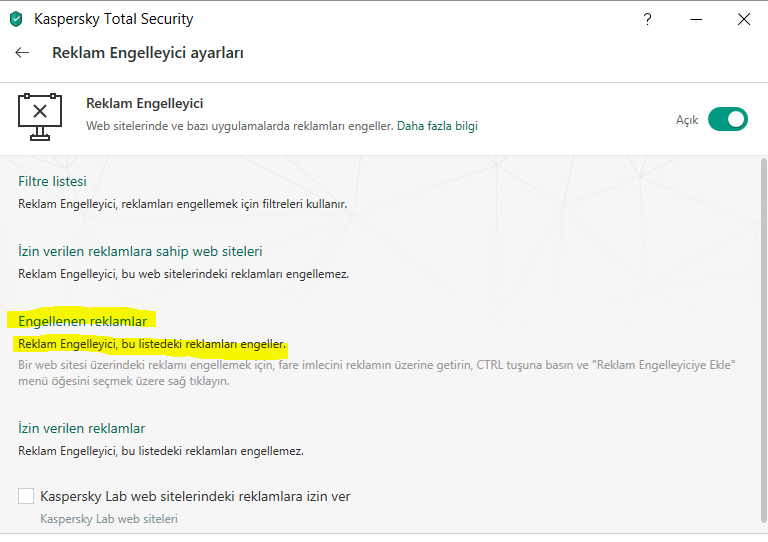Open Filtre listesi settings
This screenshot has width=768, height=542.
click(52, 181)
